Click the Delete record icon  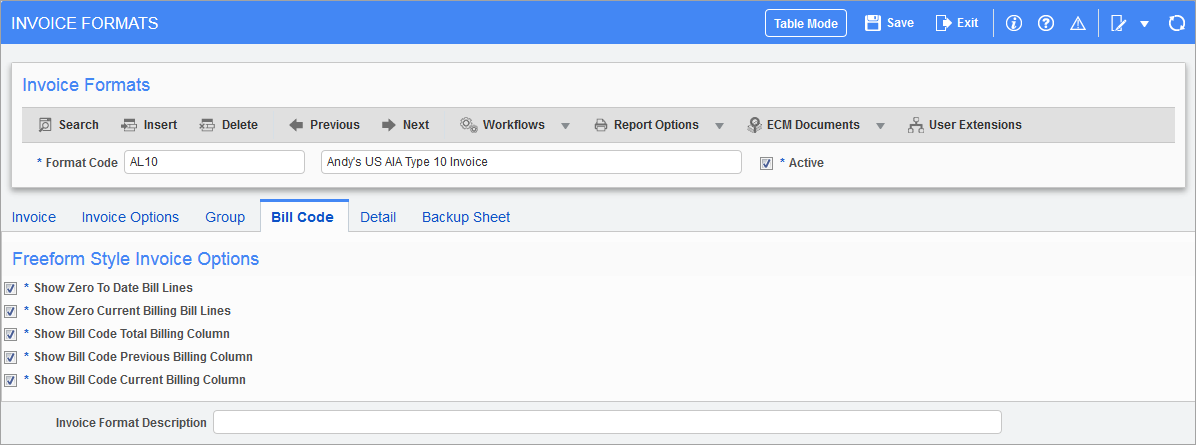tap(207, 124)
